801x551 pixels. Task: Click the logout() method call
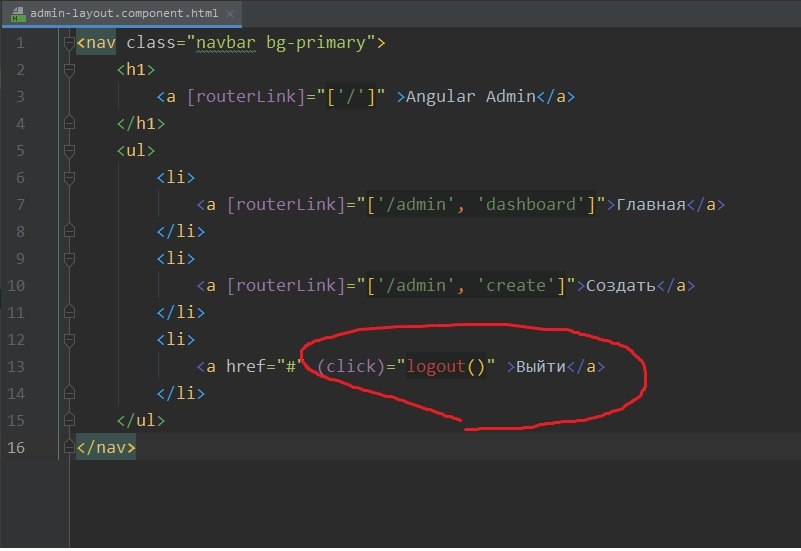[445, 367]
